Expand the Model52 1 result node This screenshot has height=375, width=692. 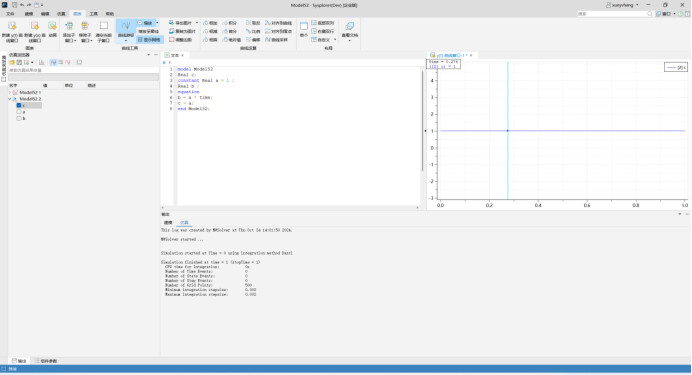(x=10, y=93)
